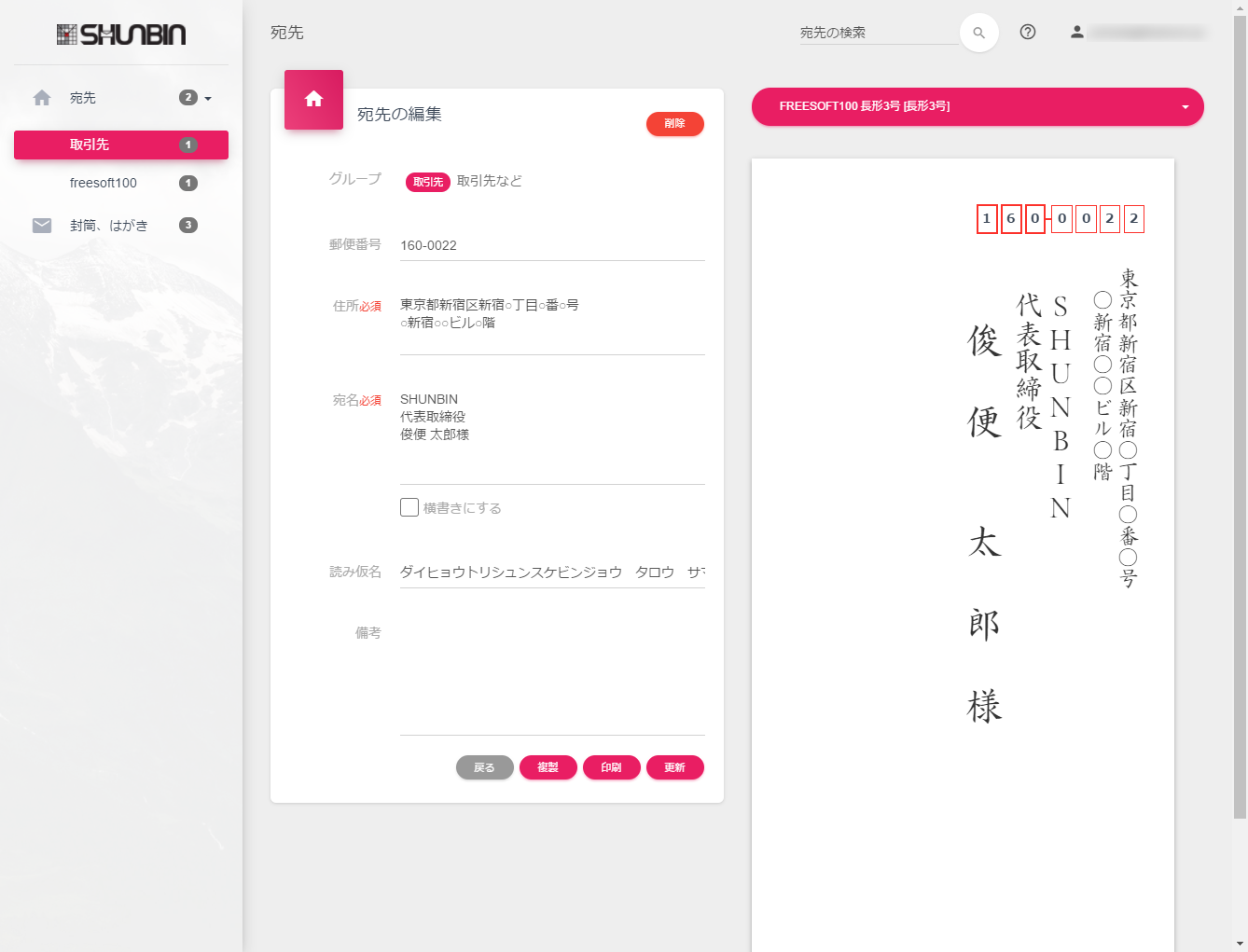Screen dimensions: 1248x952
Task: Click the 削除 delete button
Action: [675, 123]
